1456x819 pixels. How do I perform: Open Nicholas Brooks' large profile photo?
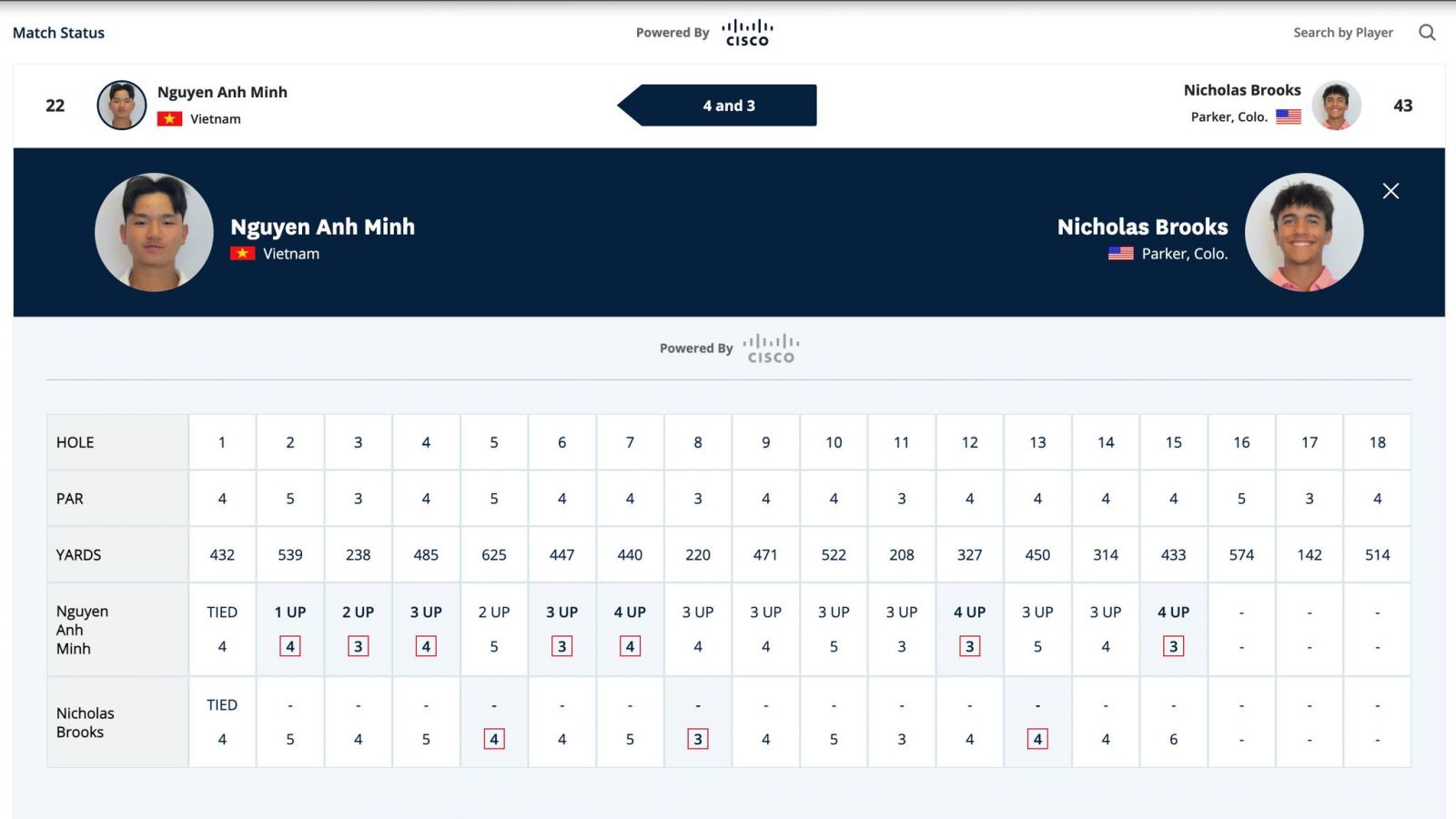(1304, 232)
